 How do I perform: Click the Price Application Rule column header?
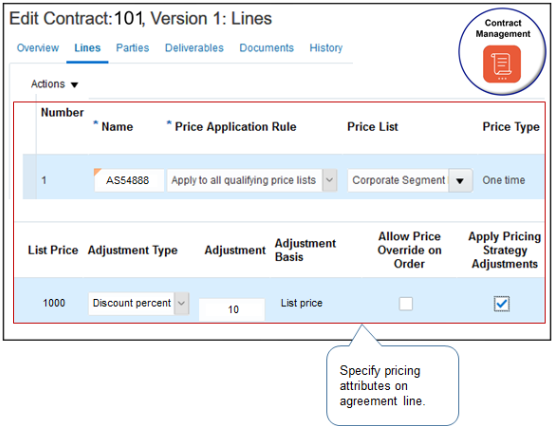(x=236, y=126)
